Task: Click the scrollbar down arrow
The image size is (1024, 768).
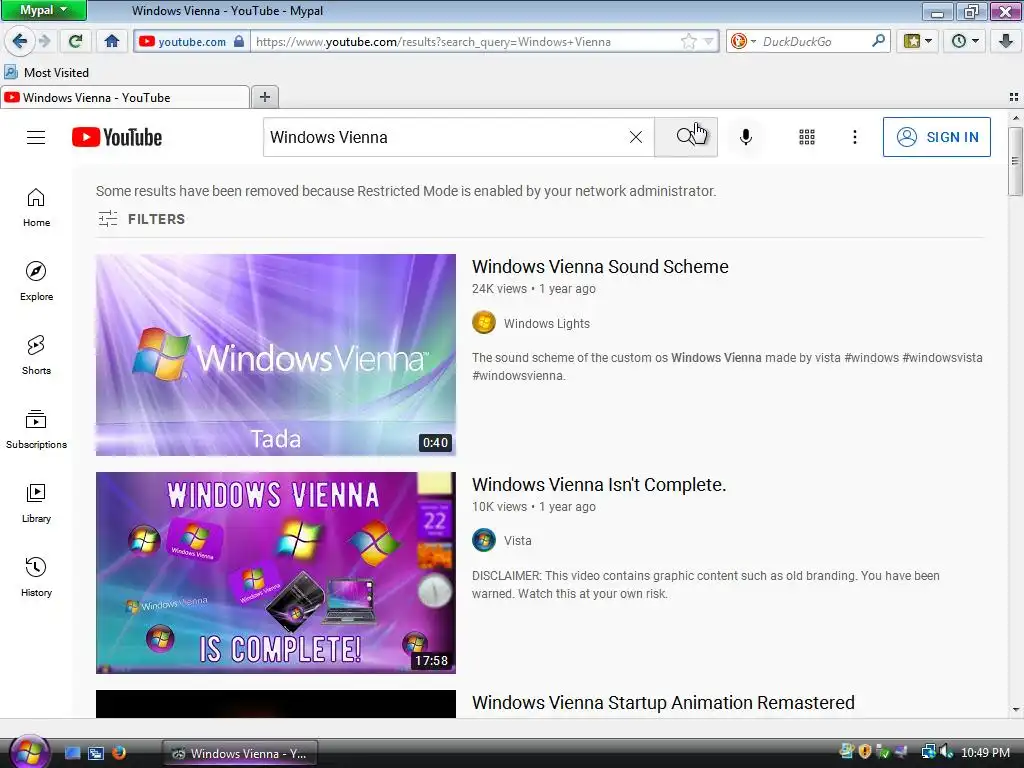Action: tap(1015, 710)
